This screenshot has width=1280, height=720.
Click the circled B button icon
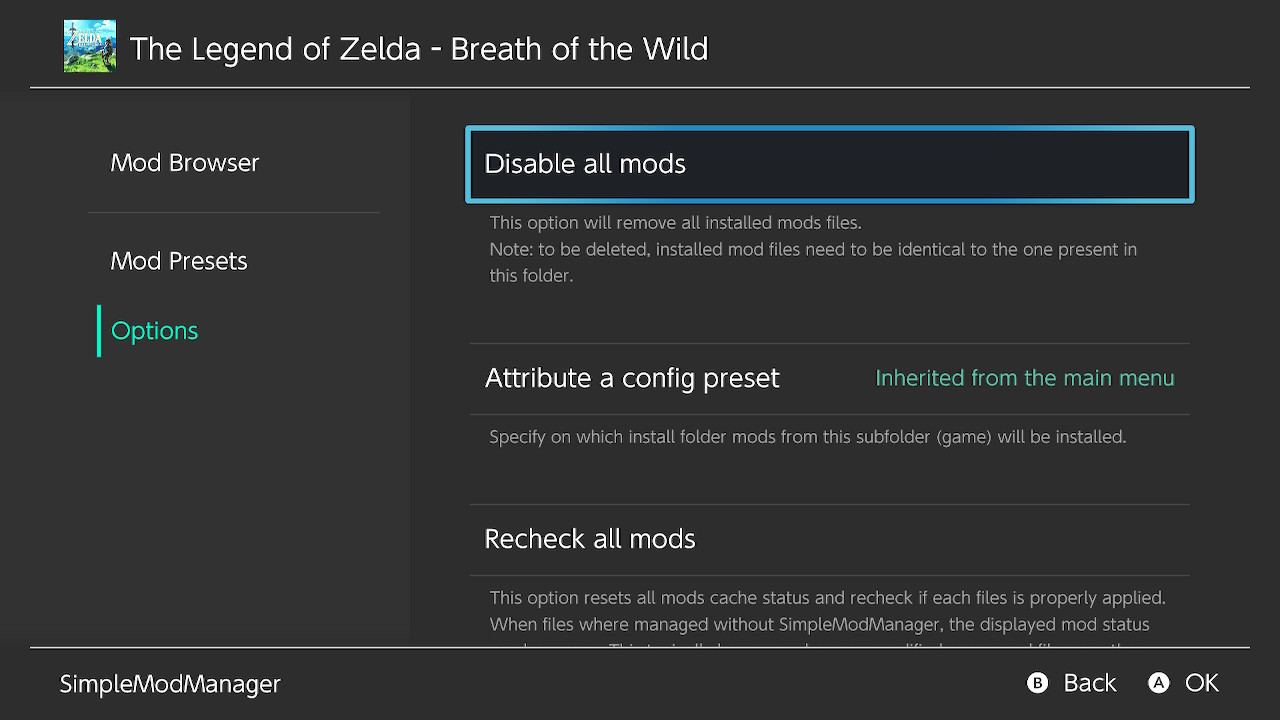coord(1038,683)
